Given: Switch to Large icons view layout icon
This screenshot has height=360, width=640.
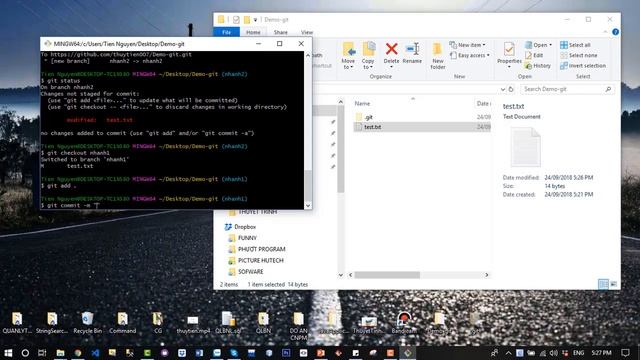Looking at the screenshot, I should pyautogui.click(x=613, y=284).
